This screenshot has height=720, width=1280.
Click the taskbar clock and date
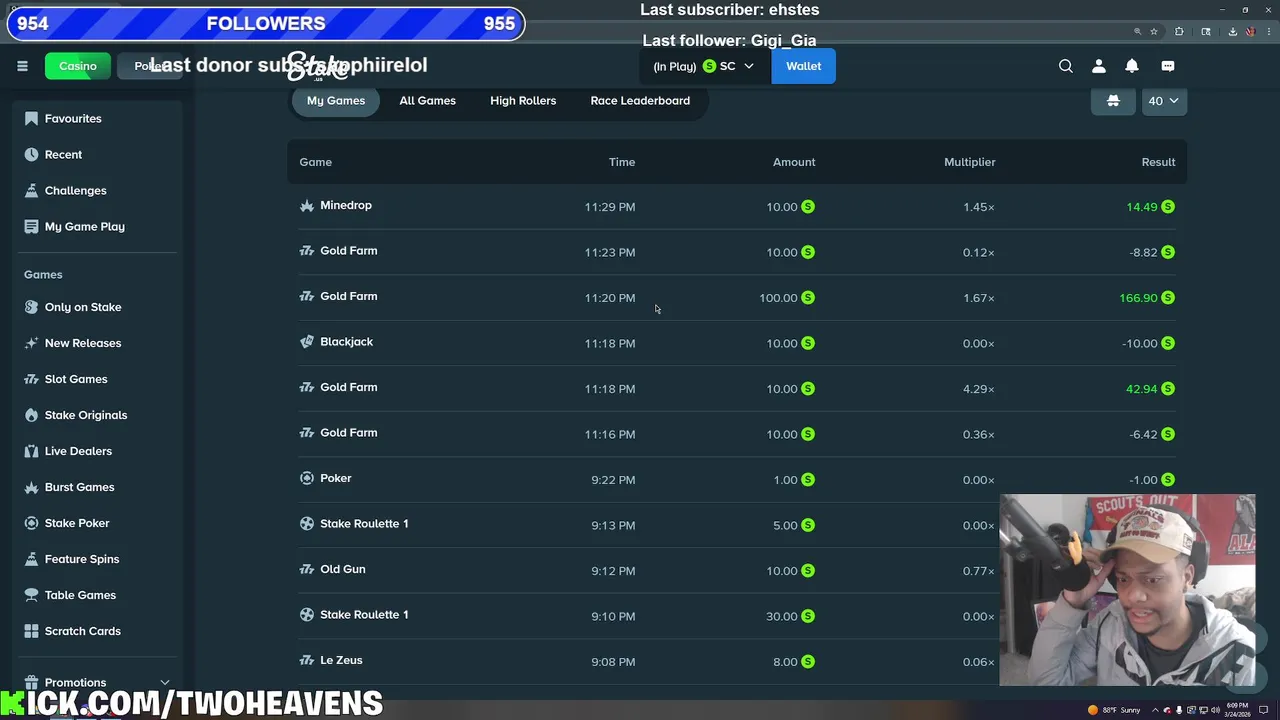1238,710
